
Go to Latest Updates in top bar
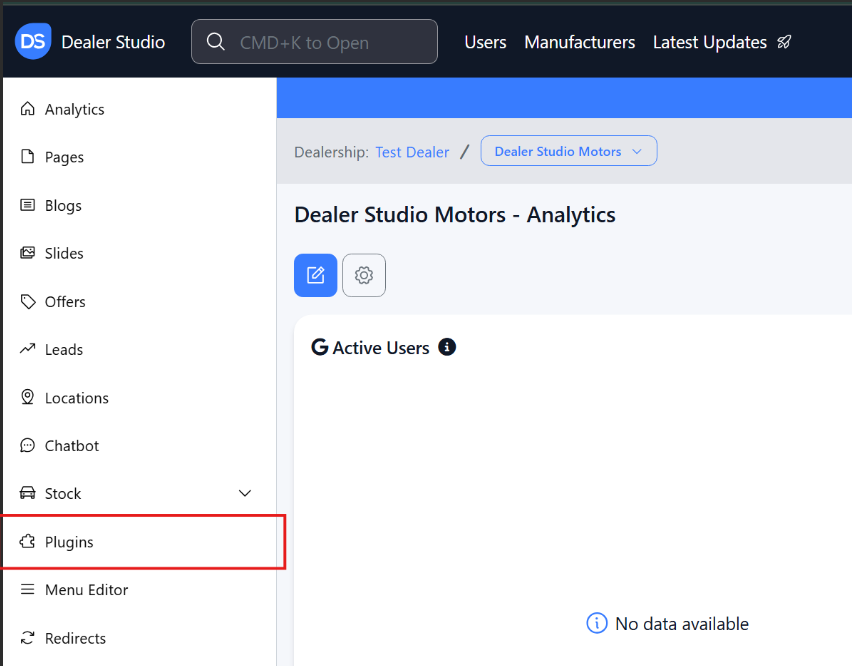709,42
